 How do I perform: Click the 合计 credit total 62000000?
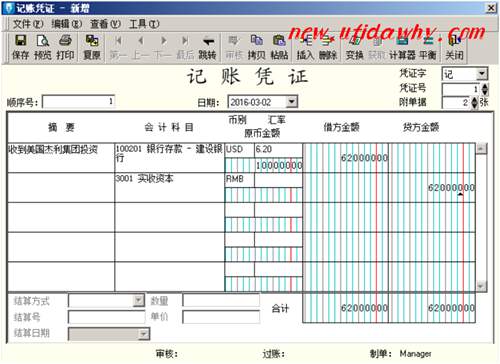click(432, 308)
